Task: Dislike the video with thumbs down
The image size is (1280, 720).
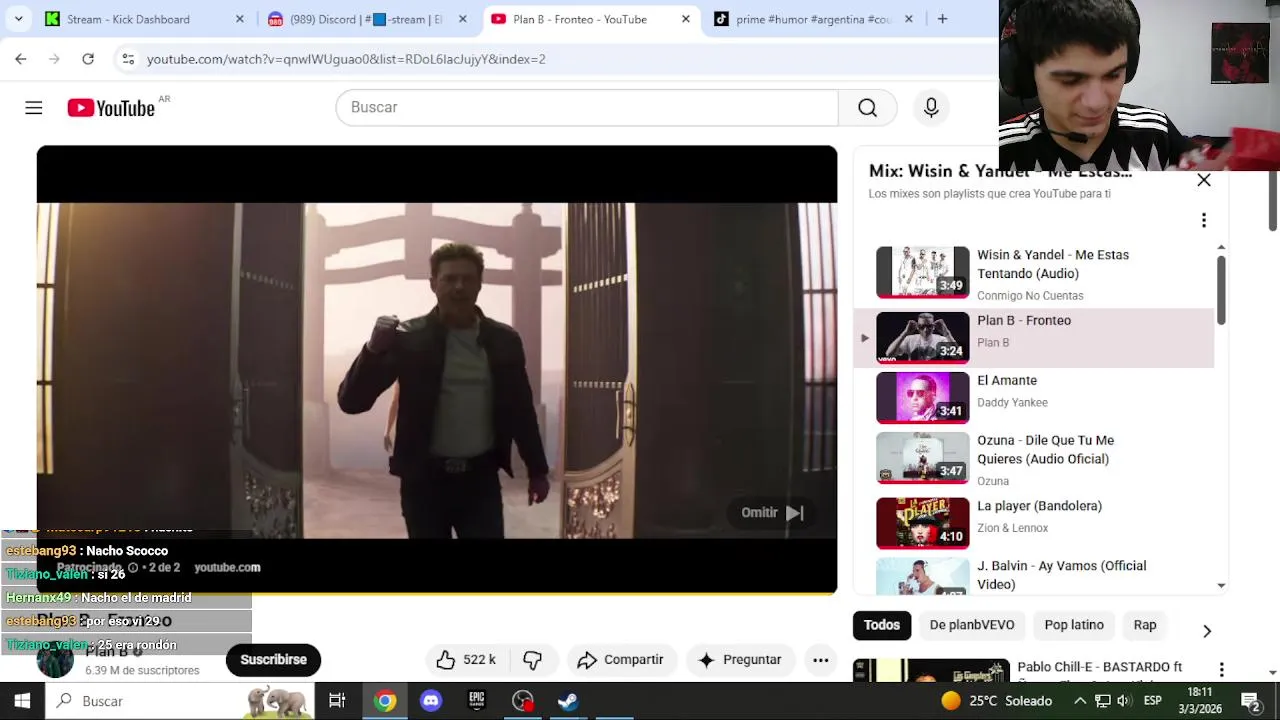Action: point(532,660)
